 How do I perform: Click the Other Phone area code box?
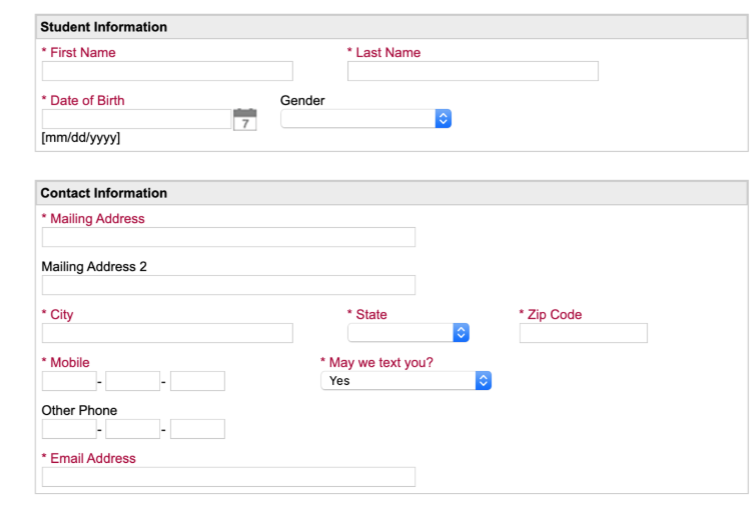[69, 429]
